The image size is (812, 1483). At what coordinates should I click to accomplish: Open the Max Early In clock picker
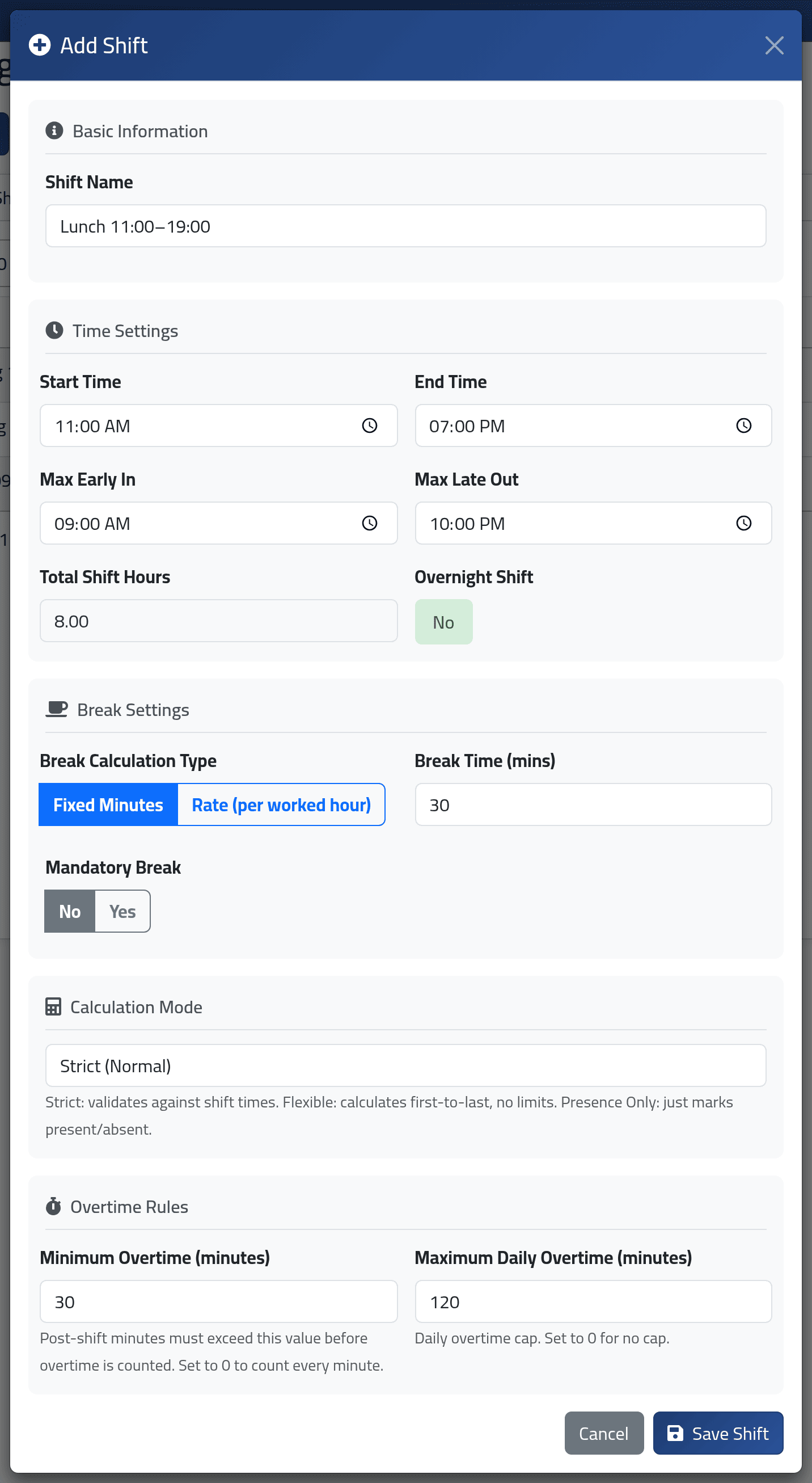(x=370, y=523)
